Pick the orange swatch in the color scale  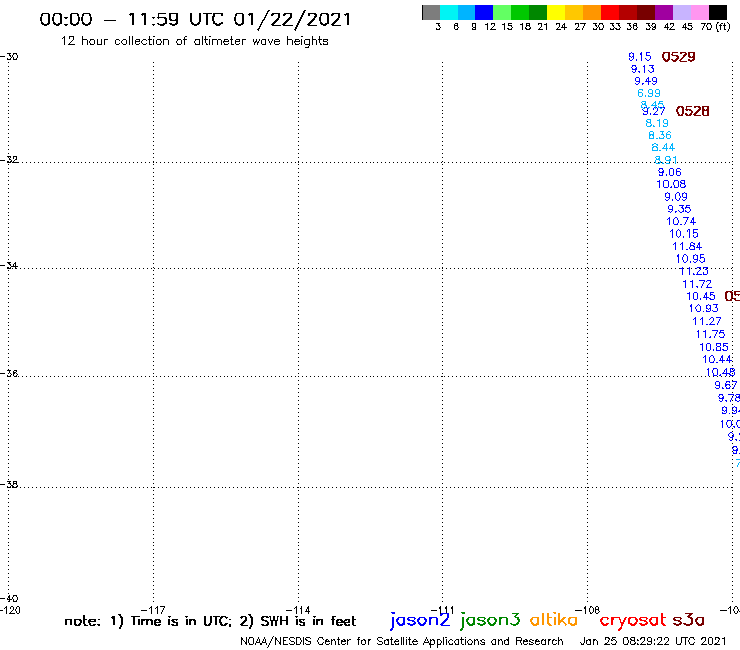[592, 12]
